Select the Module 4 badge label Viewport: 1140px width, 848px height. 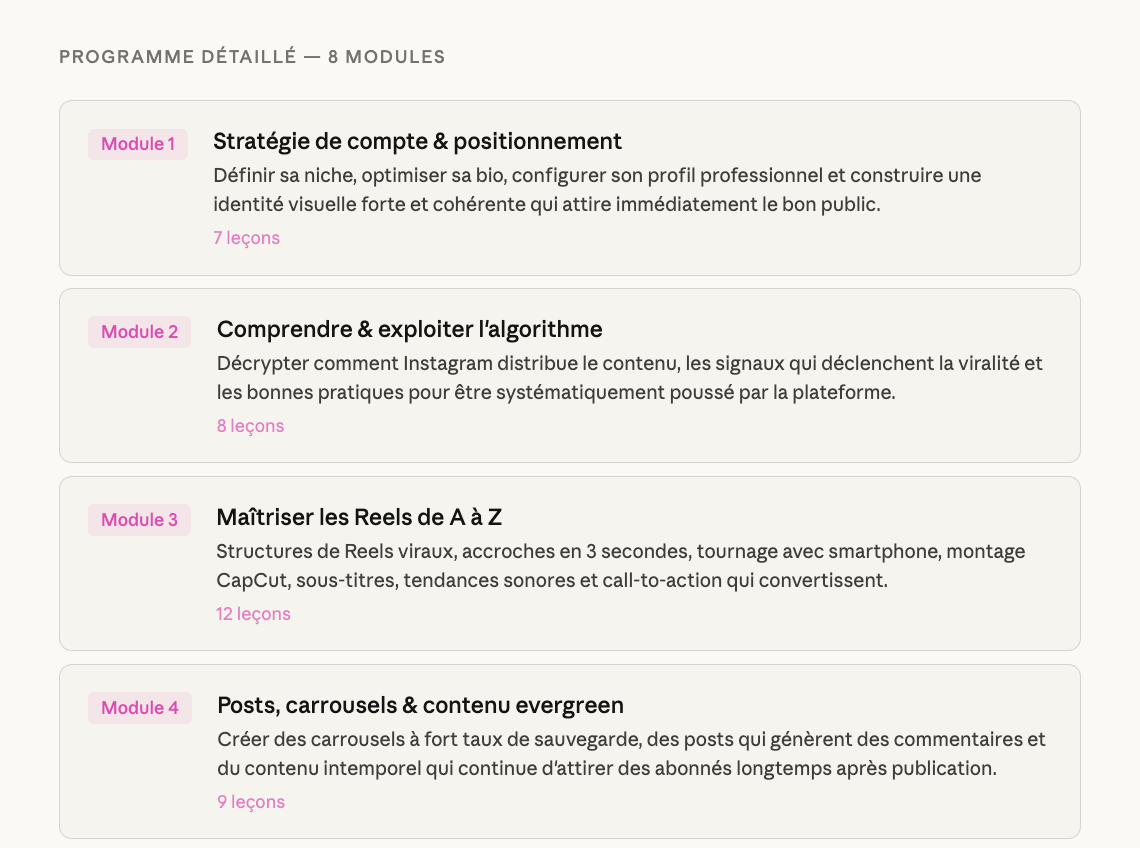point(140,708)
